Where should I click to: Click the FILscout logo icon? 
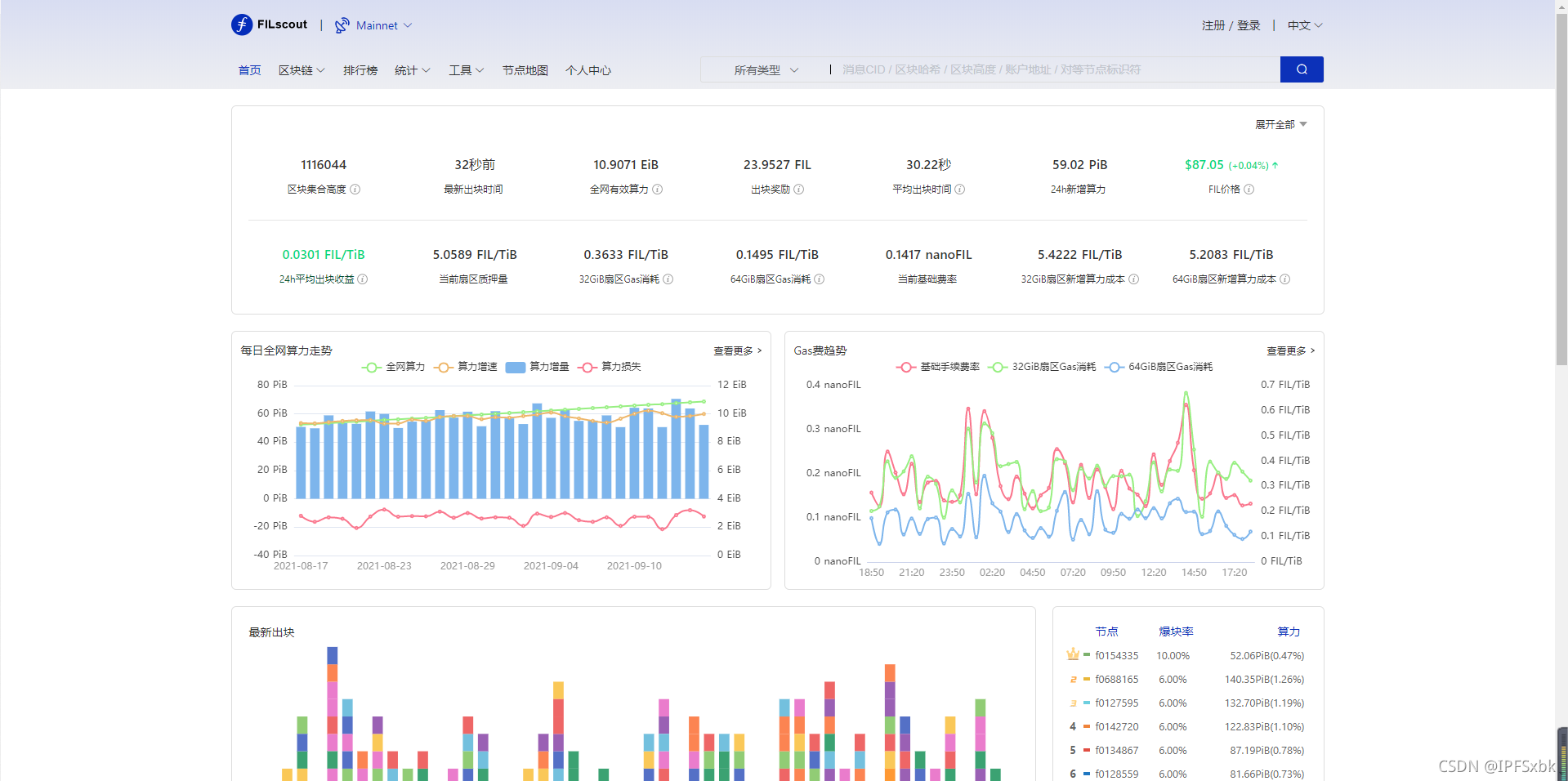(242, 25)
